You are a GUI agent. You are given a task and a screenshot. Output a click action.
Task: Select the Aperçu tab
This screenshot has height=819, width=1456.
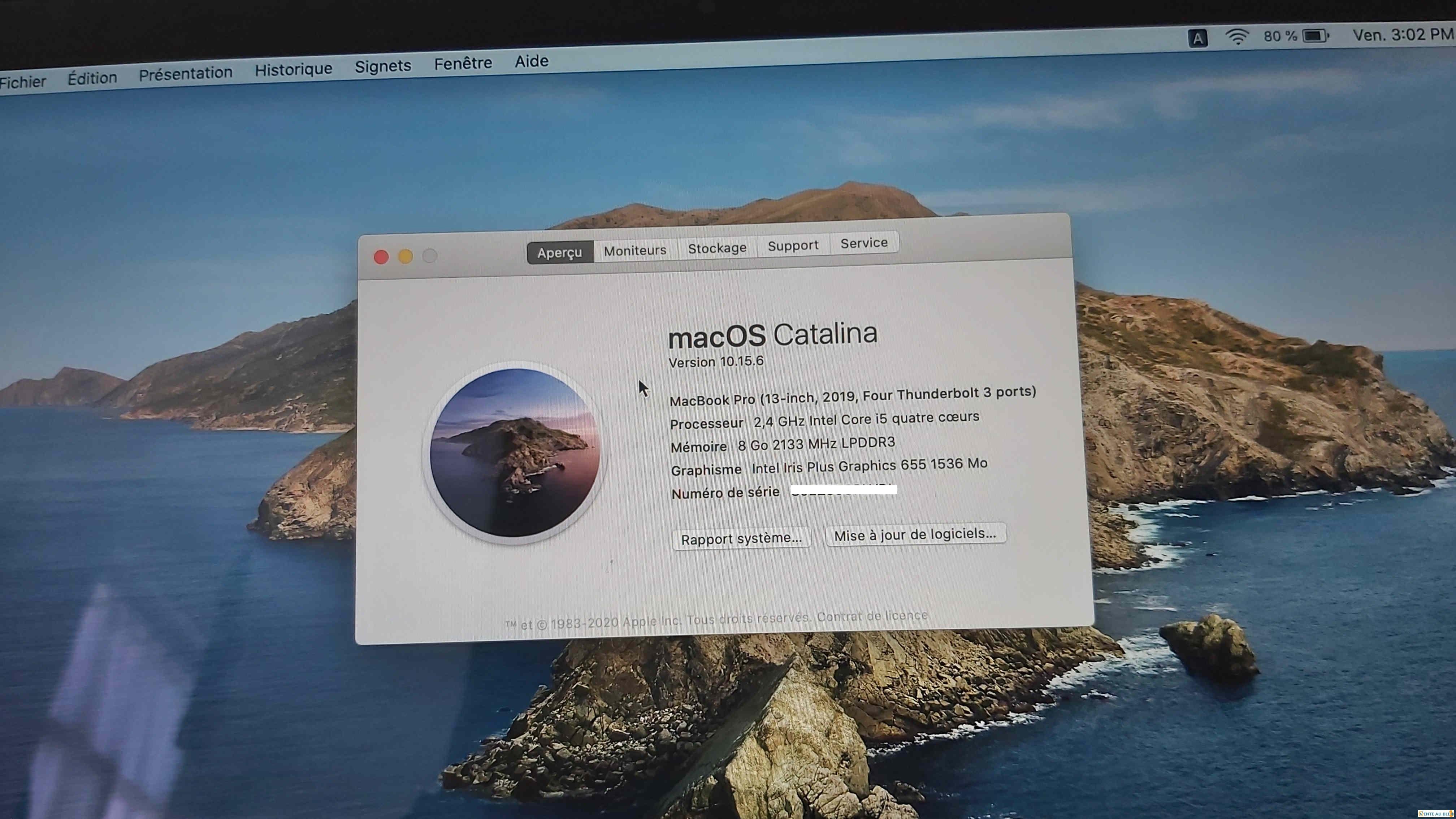pyautogui.click(x=560, y=252)
